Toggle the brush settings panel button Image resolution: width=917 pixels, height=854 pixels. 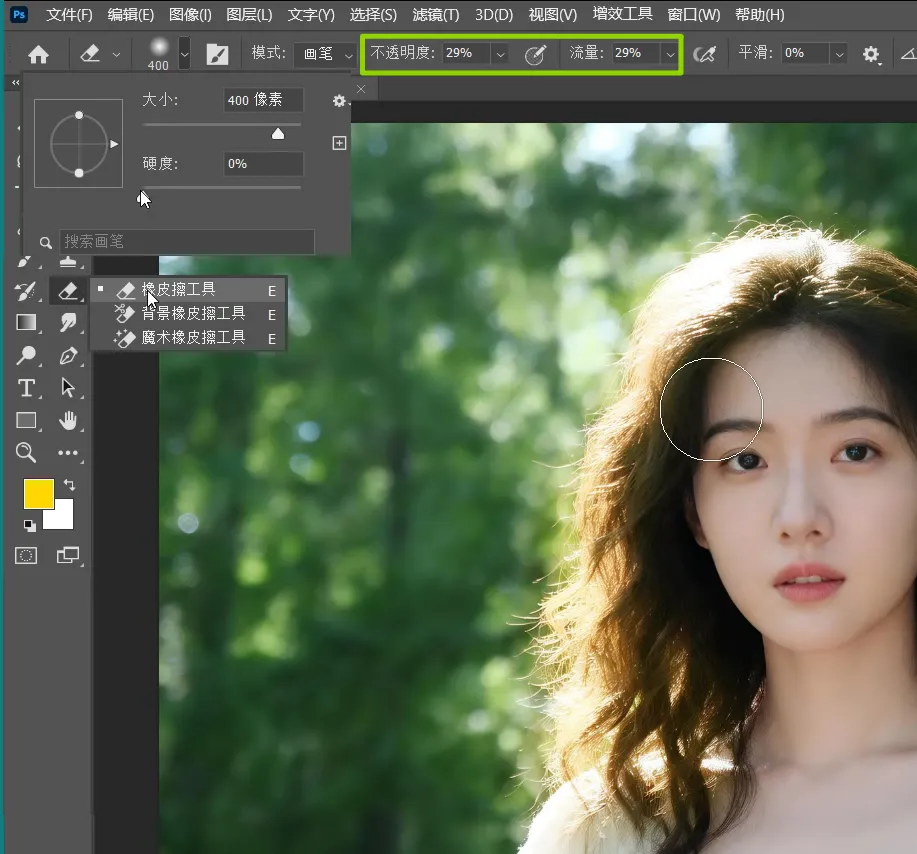point(217,54)
